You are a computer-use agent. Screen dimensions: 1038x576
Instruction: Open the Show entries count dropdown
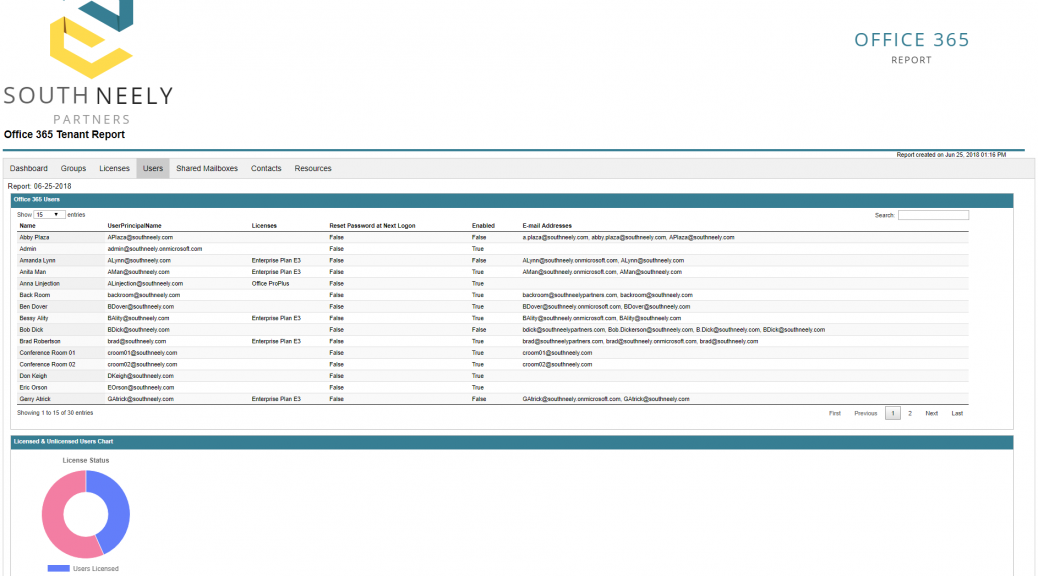(x=49, y=215)
